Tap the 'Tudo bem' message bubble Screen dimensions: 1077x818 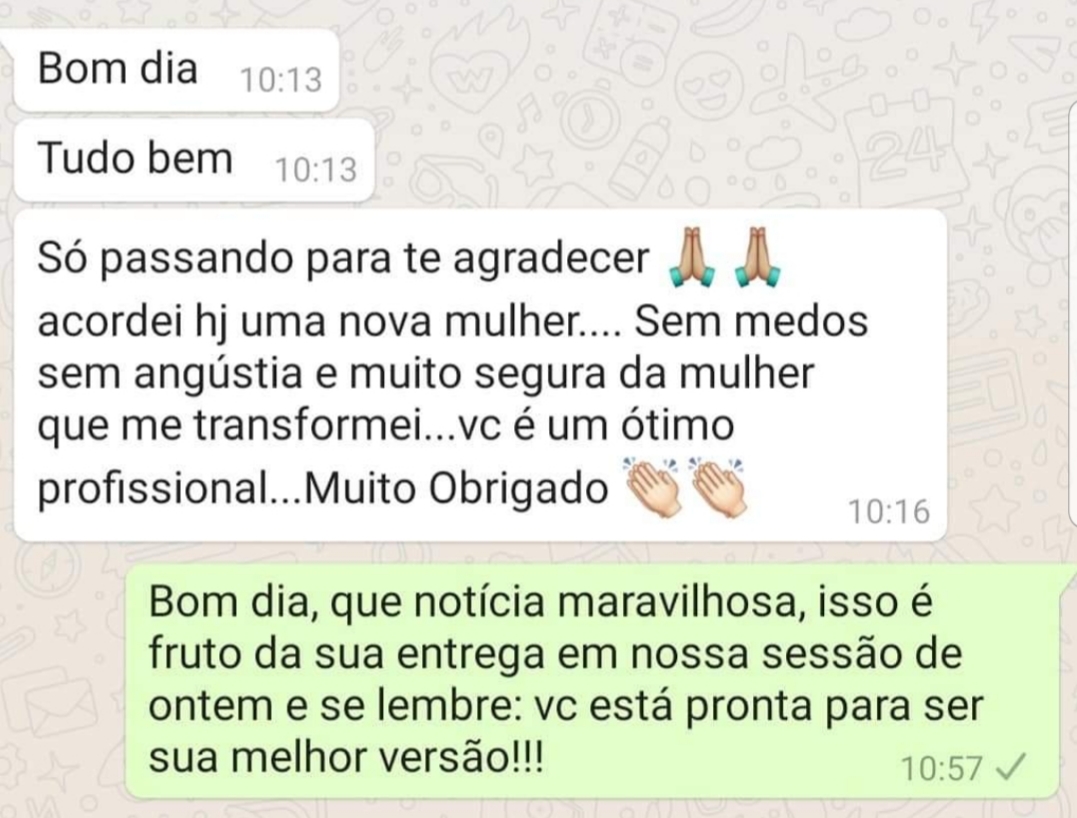tap(194, 160)
